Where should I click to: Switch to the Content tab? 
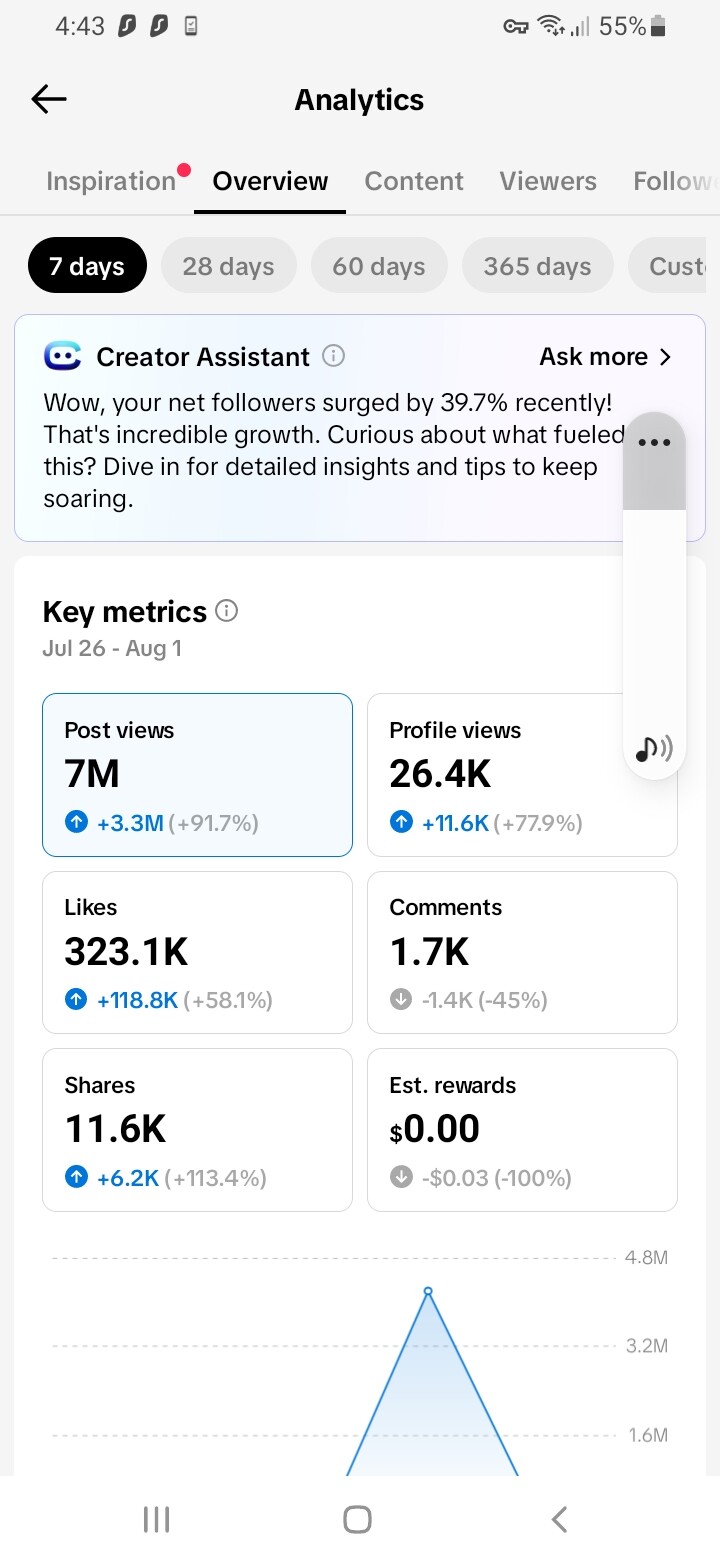pyautogui.click(x=414, y=181)
